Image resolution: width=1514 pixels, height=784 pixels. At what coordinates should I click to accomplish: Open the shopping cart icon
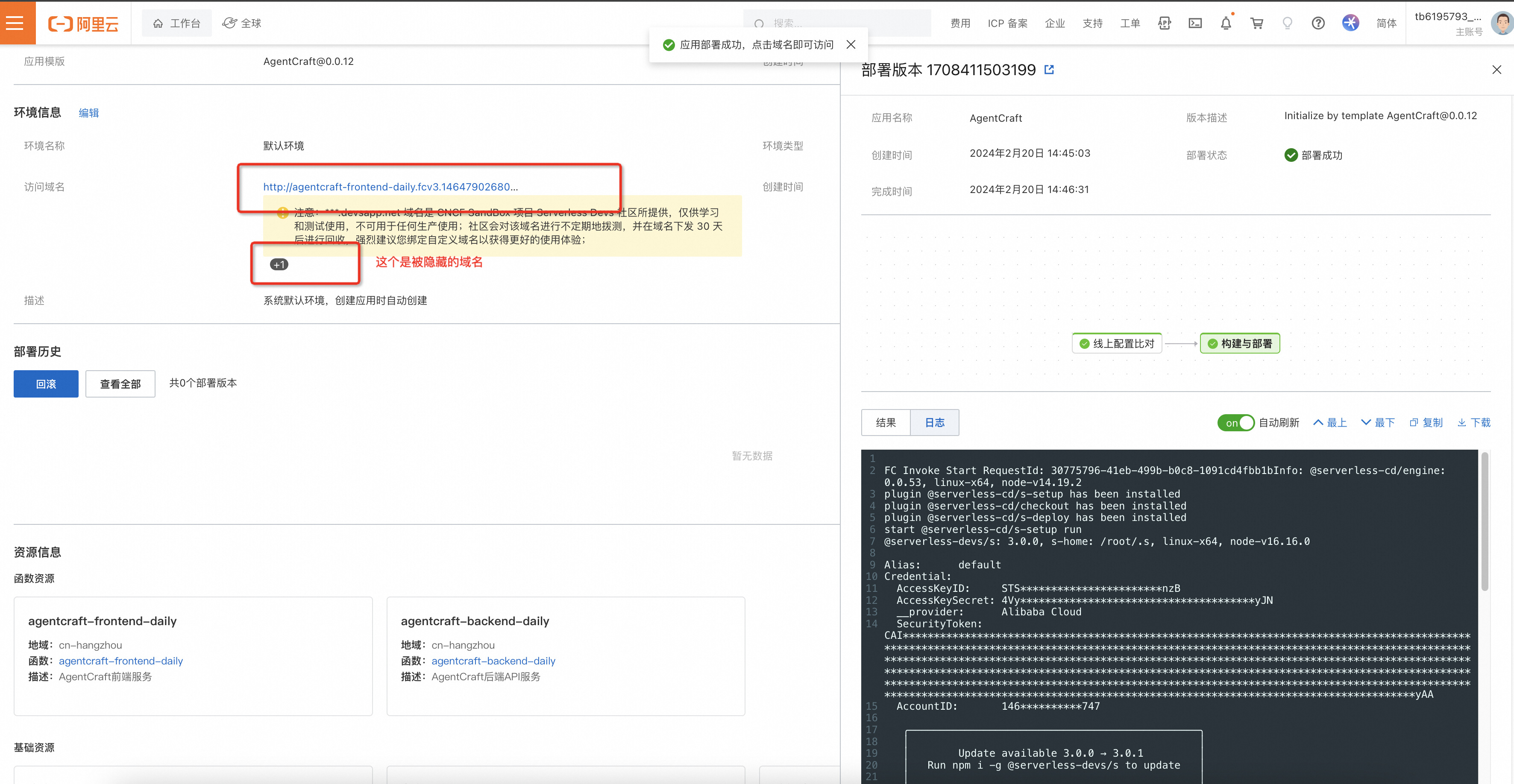coord(1257,23)
